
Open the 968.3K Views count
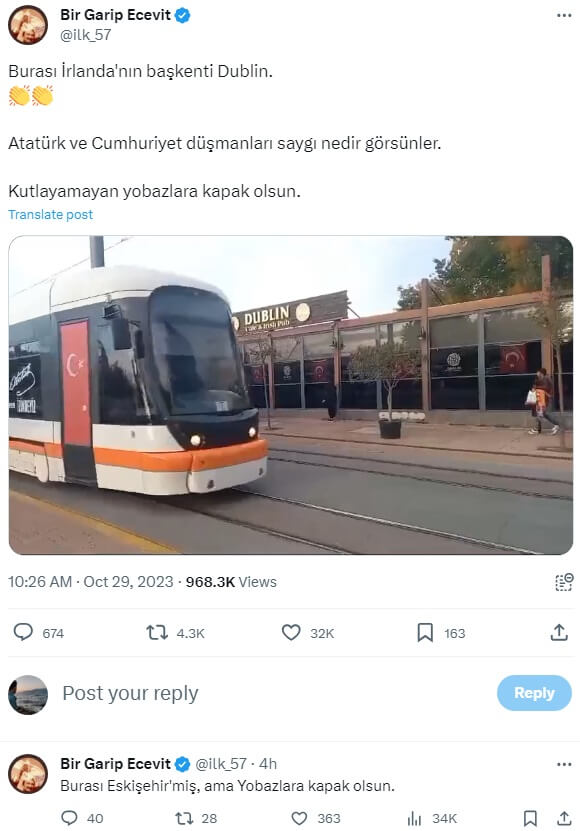tap(231, 582)
